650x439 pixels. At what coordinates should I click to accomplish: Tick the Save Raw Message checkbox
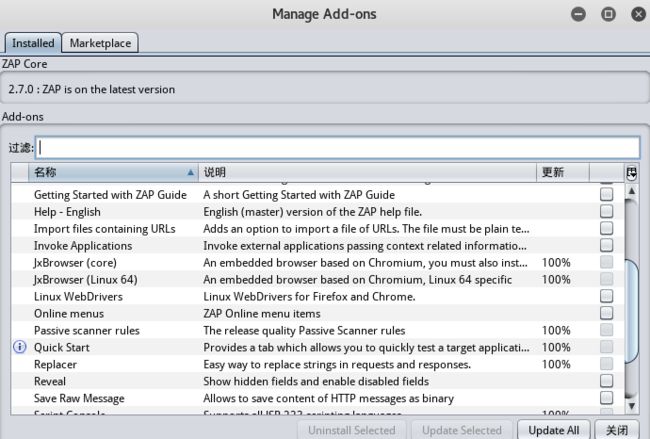[x=606, y=398]
